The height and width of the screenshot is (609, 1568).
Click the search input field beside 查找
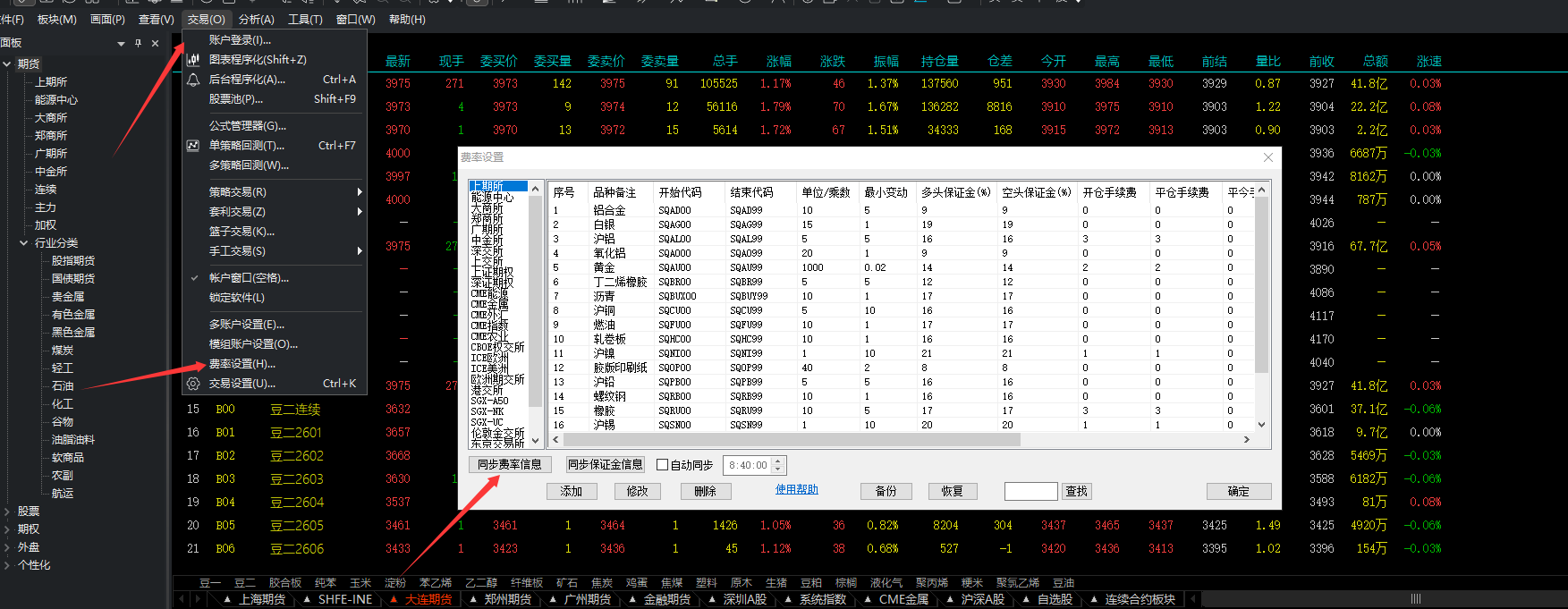[1030, 491]
